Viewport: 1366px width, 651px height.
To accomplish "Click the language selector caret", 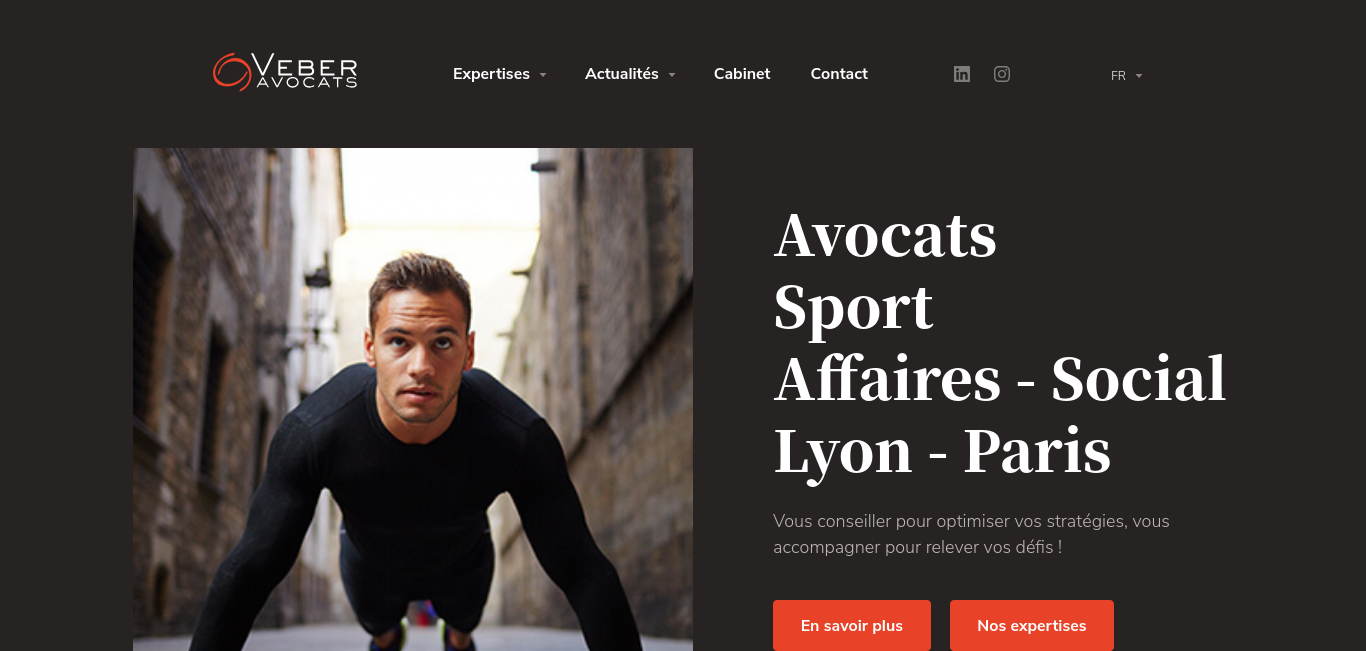I will coord(1139,76).
